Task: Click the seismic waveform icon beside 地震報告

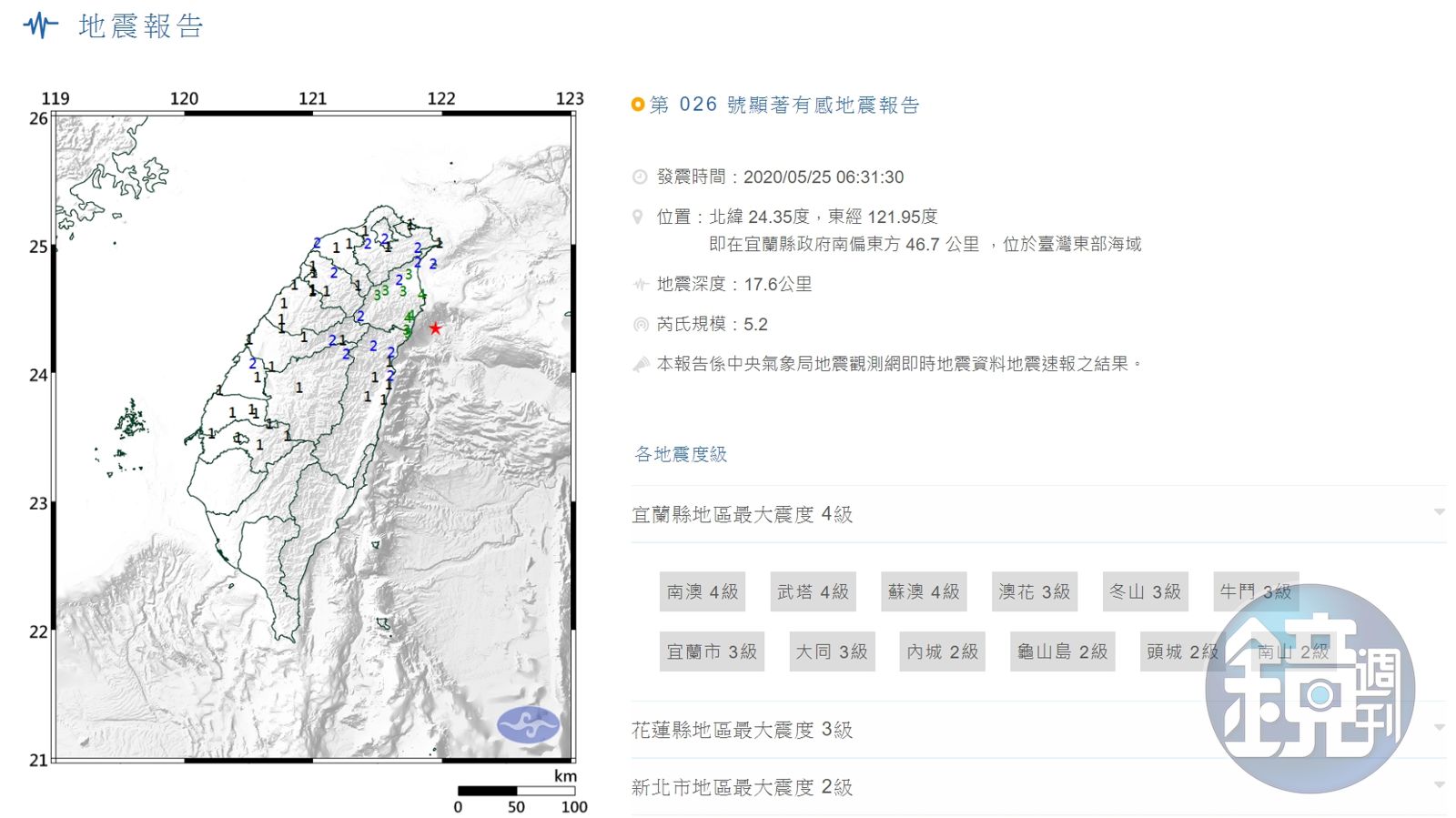Action: tap(40, 25)
